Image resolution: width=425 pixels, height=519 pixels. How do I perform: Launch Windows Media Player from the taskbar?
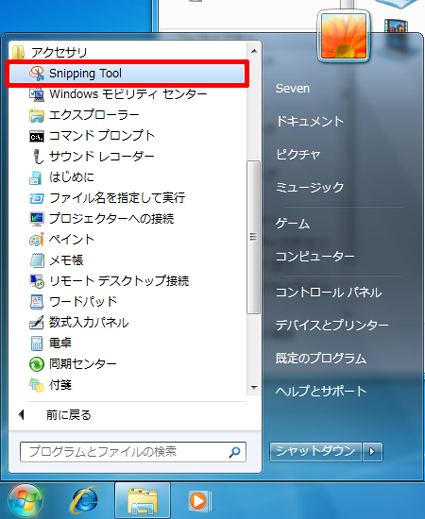click(x=199, y=501)
